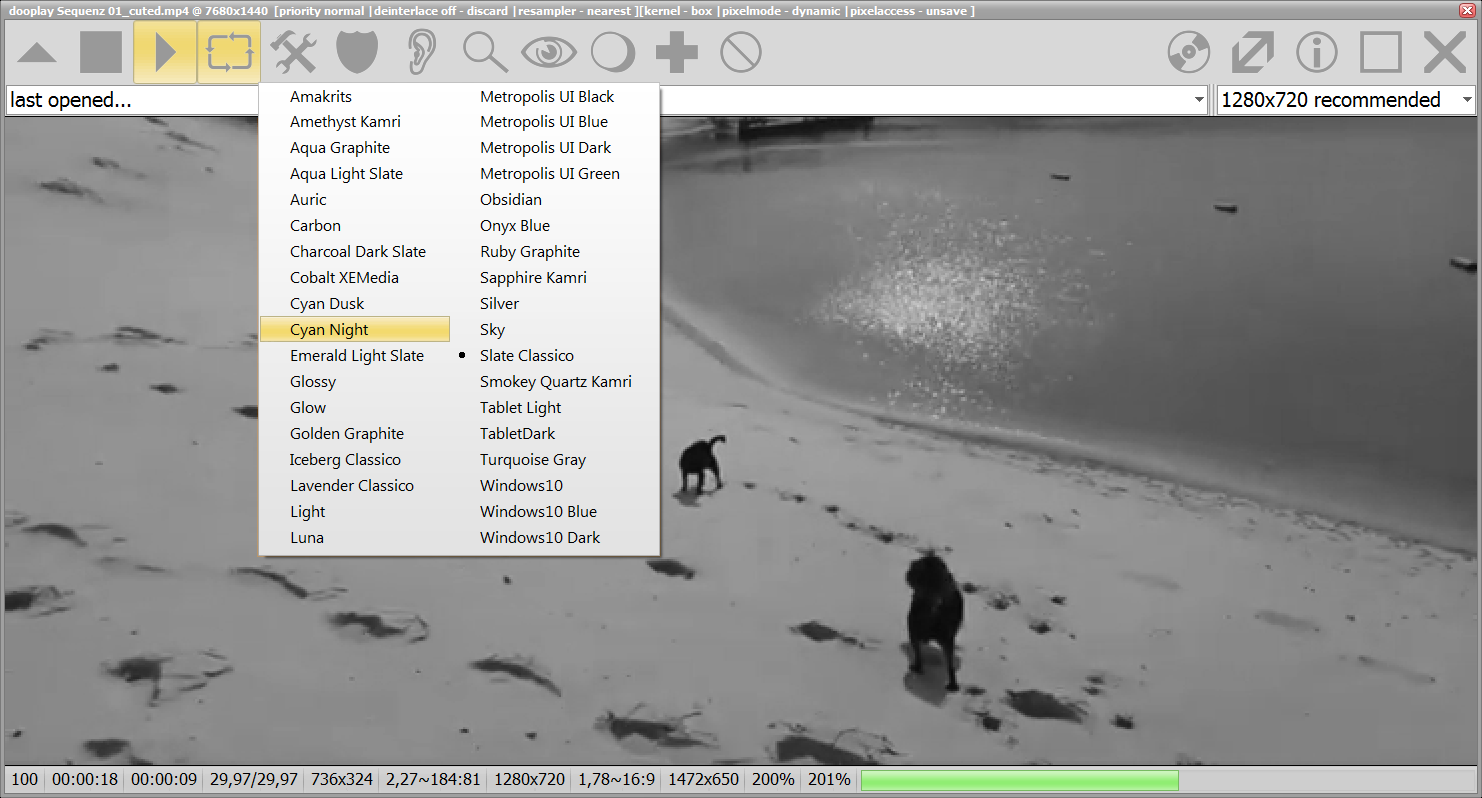Viewport: 1482px width, 798px height.
Task: Expand the last opened dropdown
Action: pyautogui.click(x=1198, y=100)
